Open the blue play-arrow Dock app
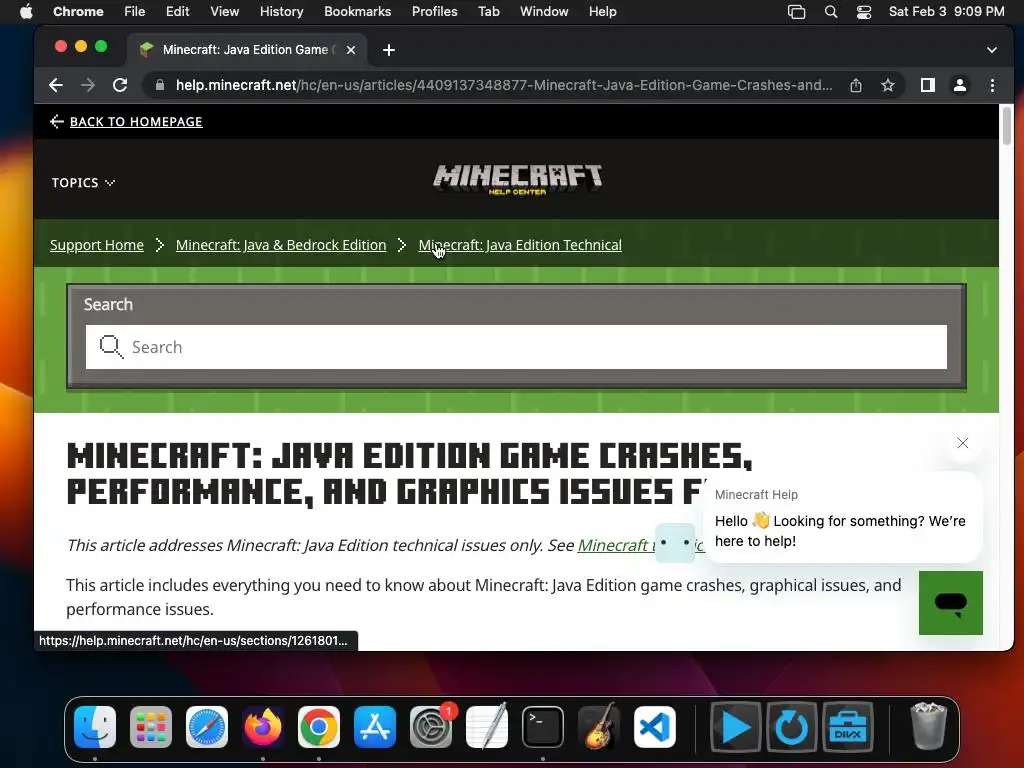The width and height of the screenshot is (1024, 768). coord(735,727)
